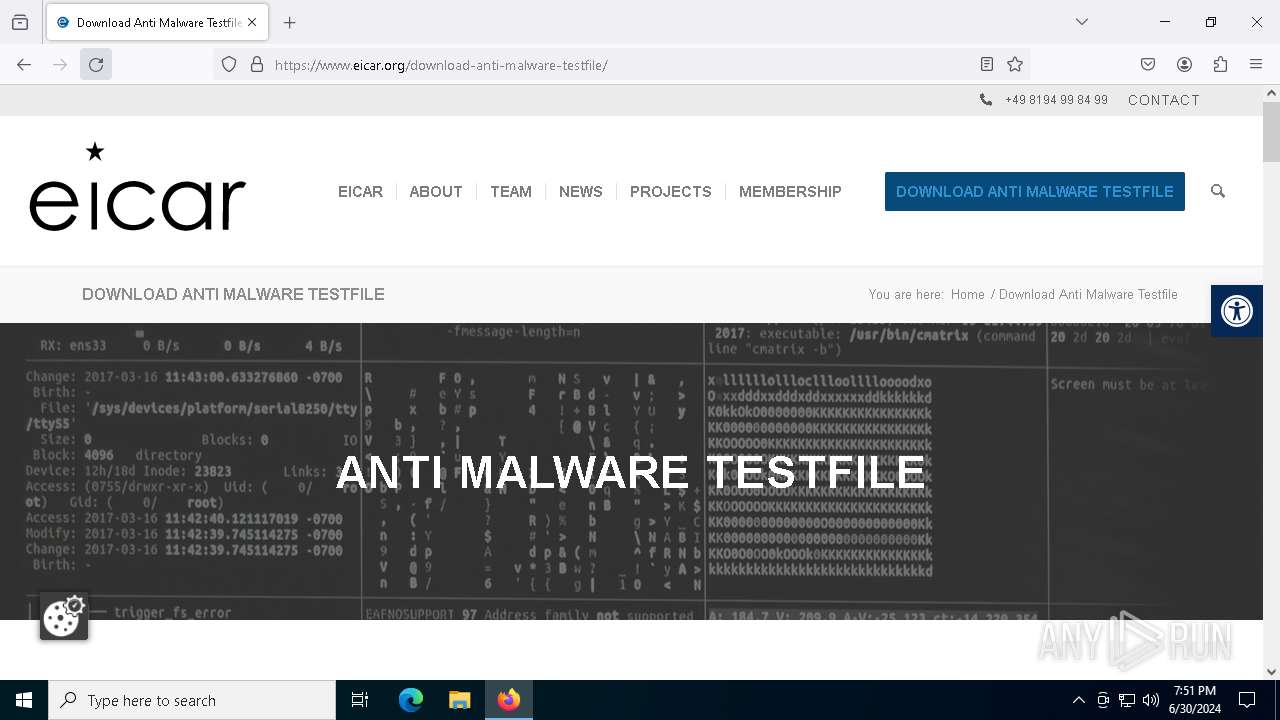
Task: Open a new browser tab
Action: pyautogui.click(x=290, y=22)
